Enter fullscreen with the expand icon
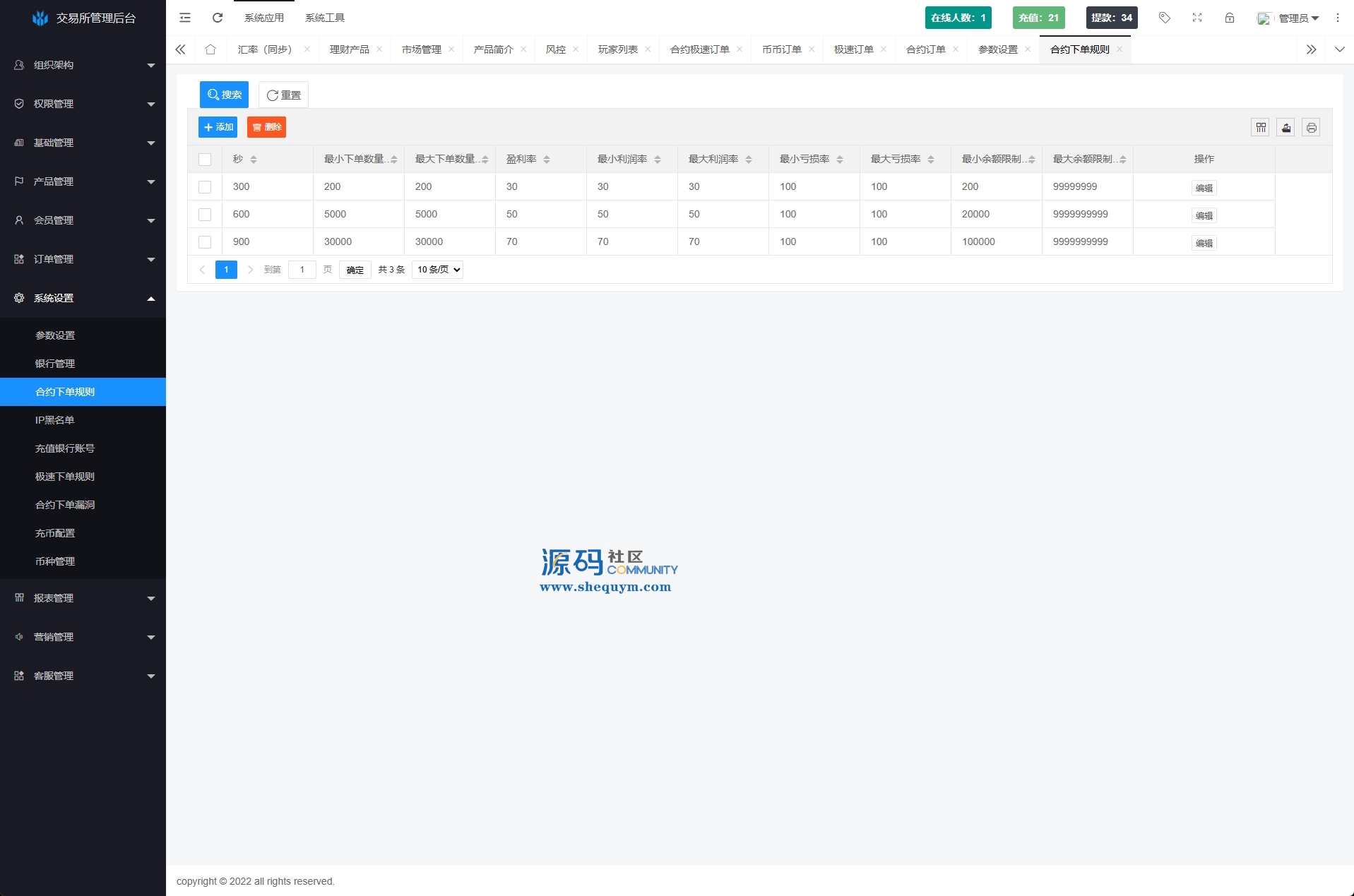The width and height of the screenshot is (1354, 896). point(1197,18)
